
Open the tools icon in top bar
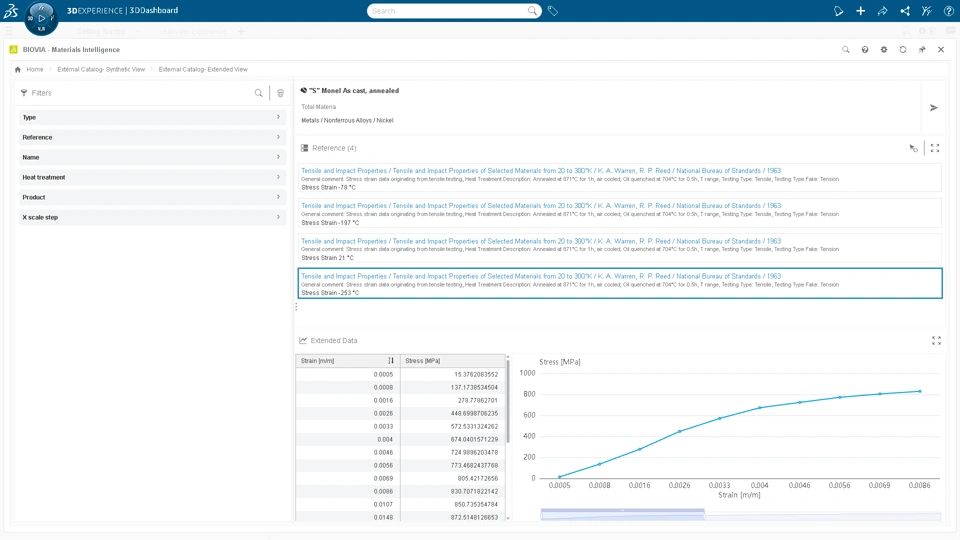coord(927,11)
